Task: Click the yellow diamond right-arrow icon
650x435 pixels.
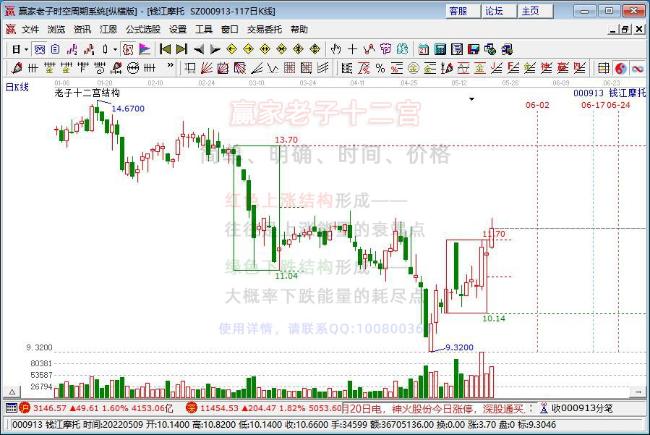Action: pos(248,49)
